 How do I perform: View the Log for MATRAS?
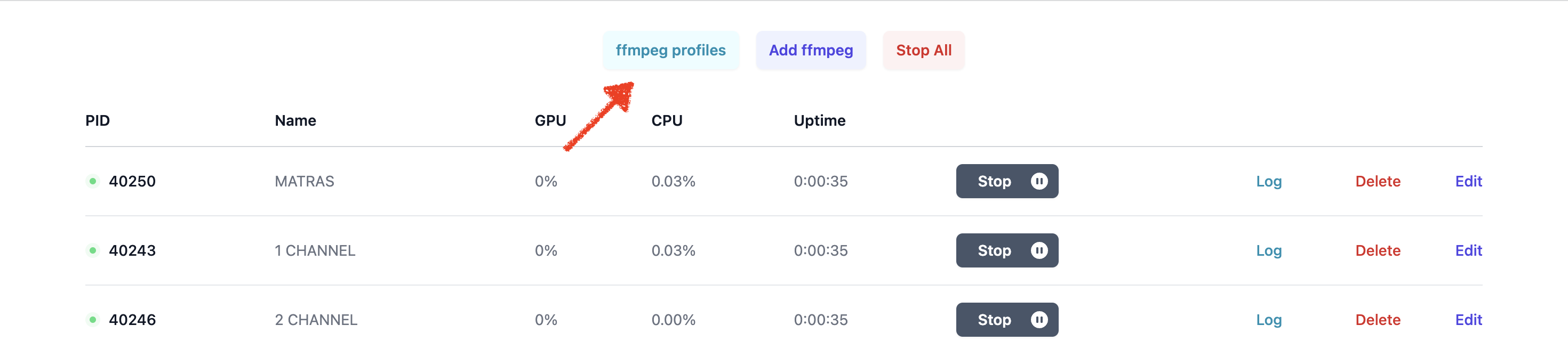click(1268, 181)
